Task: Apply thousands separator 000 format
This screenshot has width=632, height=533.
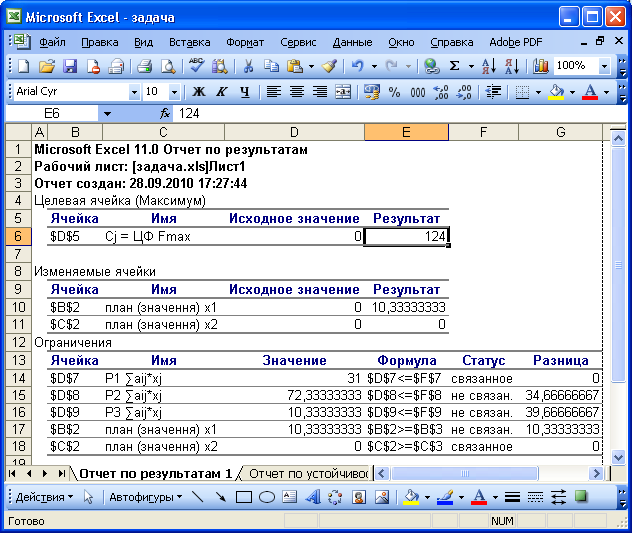Action: 418,92
